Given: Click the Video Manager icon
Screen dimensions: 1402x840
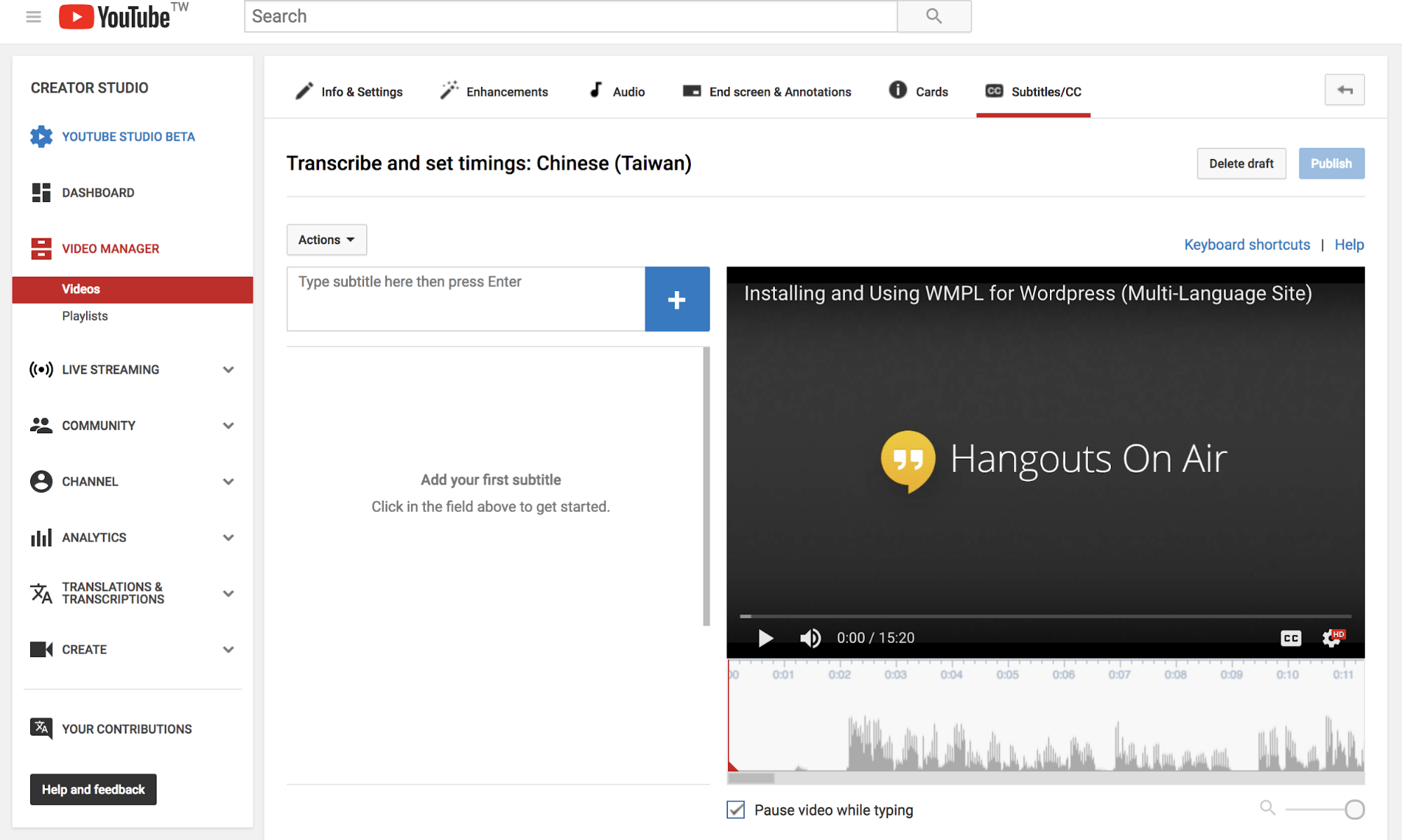Looking at the screenshot, I should pos(41,248).
